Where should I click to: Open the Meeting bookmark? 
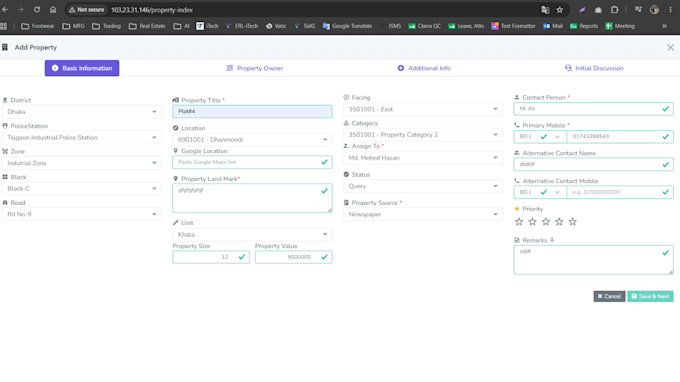(x=620, y=26)
